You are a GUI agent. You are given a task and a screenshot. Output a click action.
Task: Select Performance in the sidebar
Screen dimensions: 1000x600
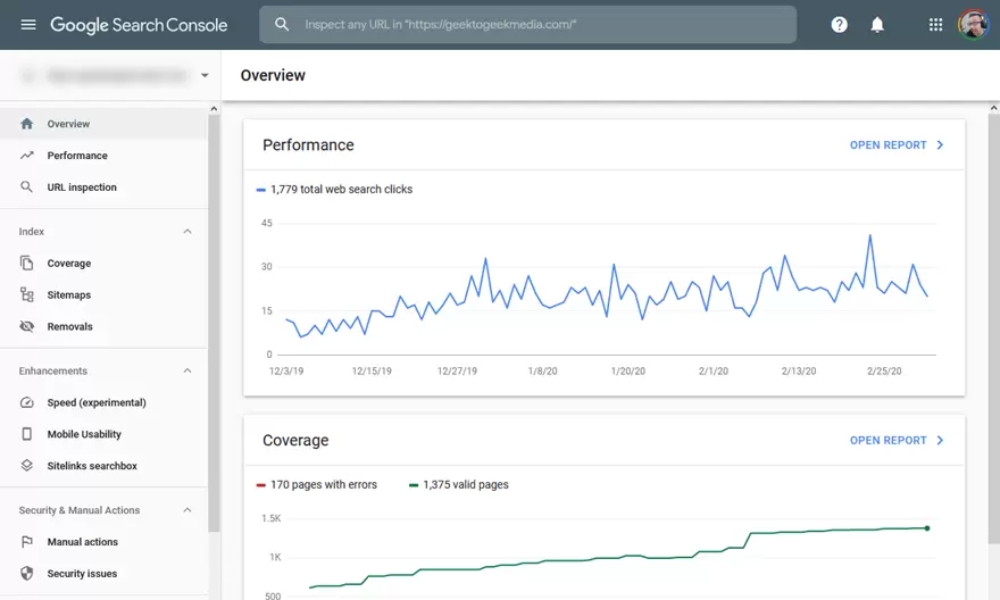103,156
